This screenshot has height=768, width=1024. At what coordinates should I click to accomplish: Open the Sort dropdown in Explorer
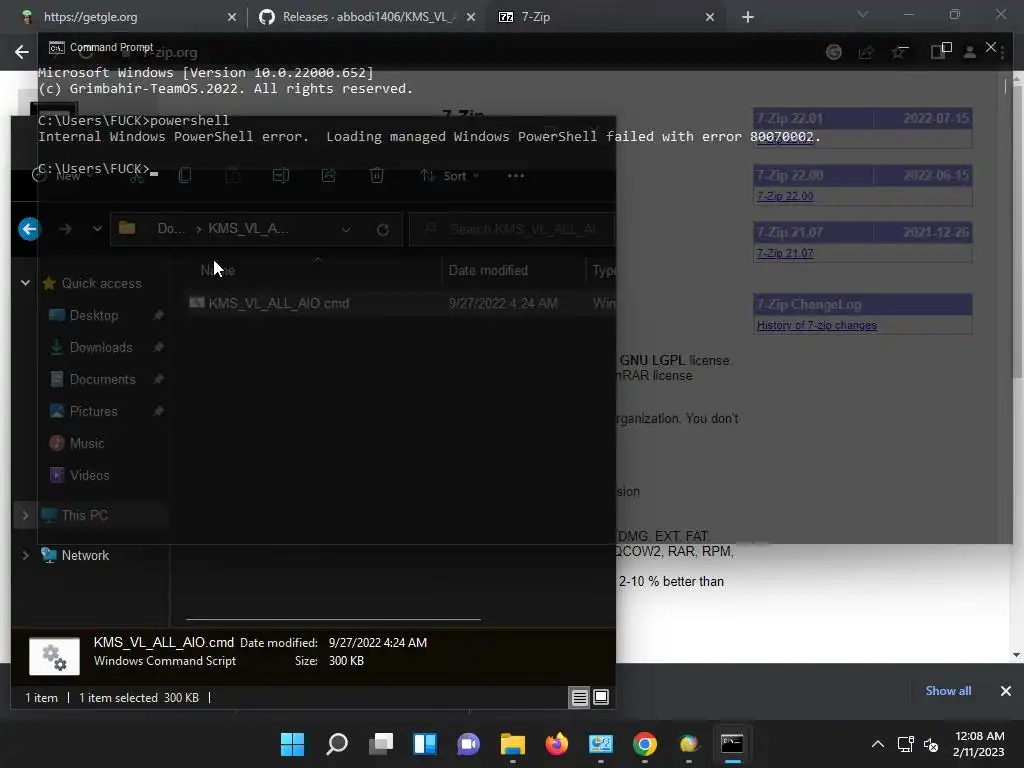450,176
